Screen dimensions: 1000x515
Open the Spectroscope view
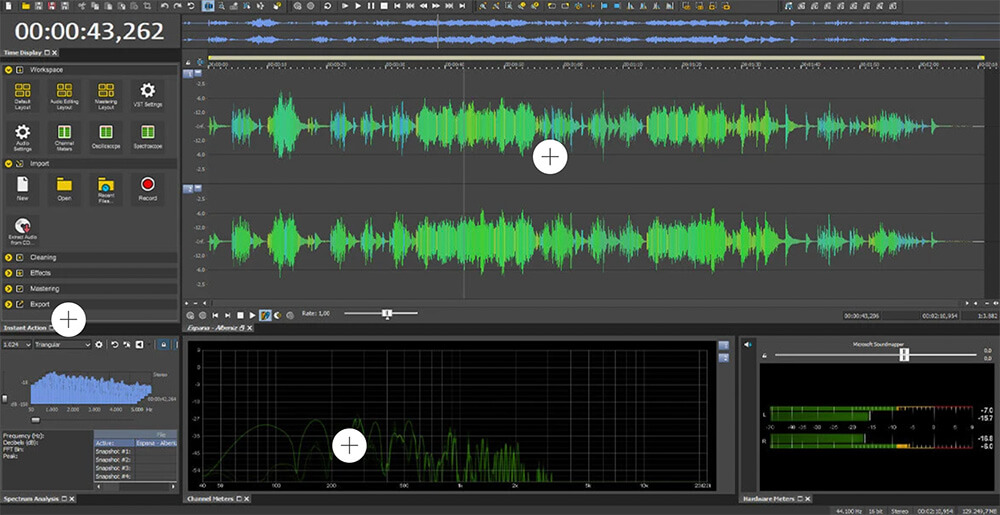coord(147,136)
